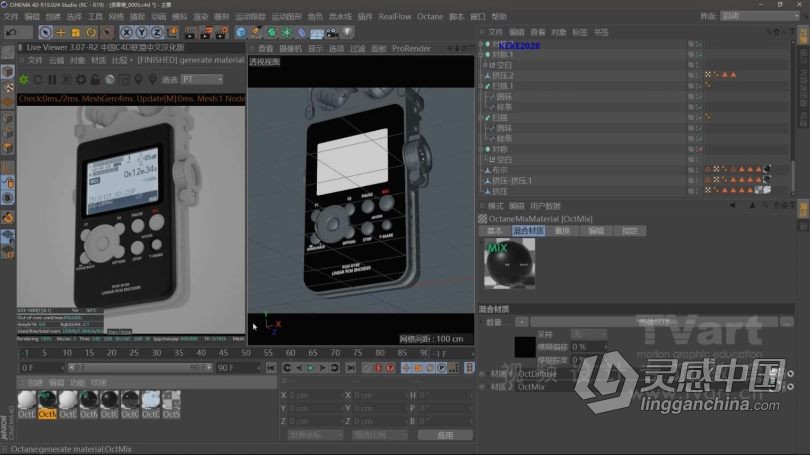Open the RealFlow menu
The width and height of the screenshot is (810, 455).
pyautogui.click(x=395, y=17)
